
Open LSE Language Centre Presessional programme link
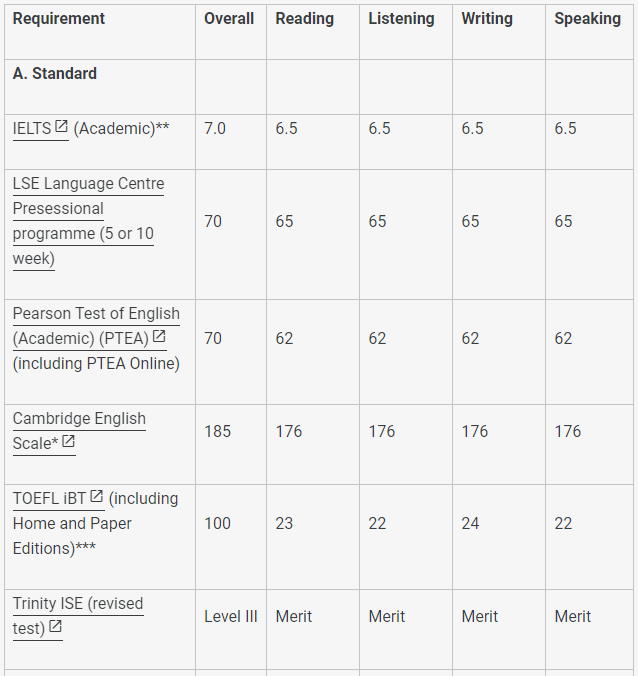point(88,221)
